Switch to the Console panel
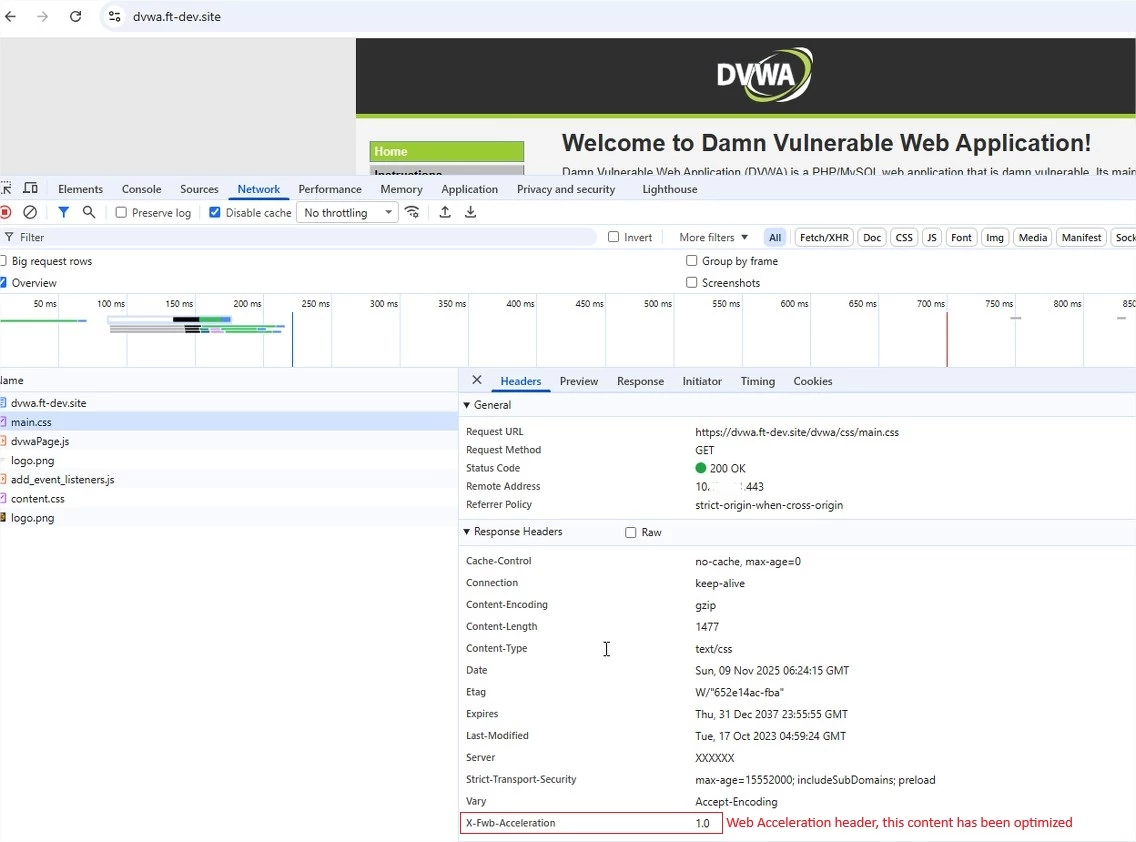The image size is (1136, 842). click(141, 189)
